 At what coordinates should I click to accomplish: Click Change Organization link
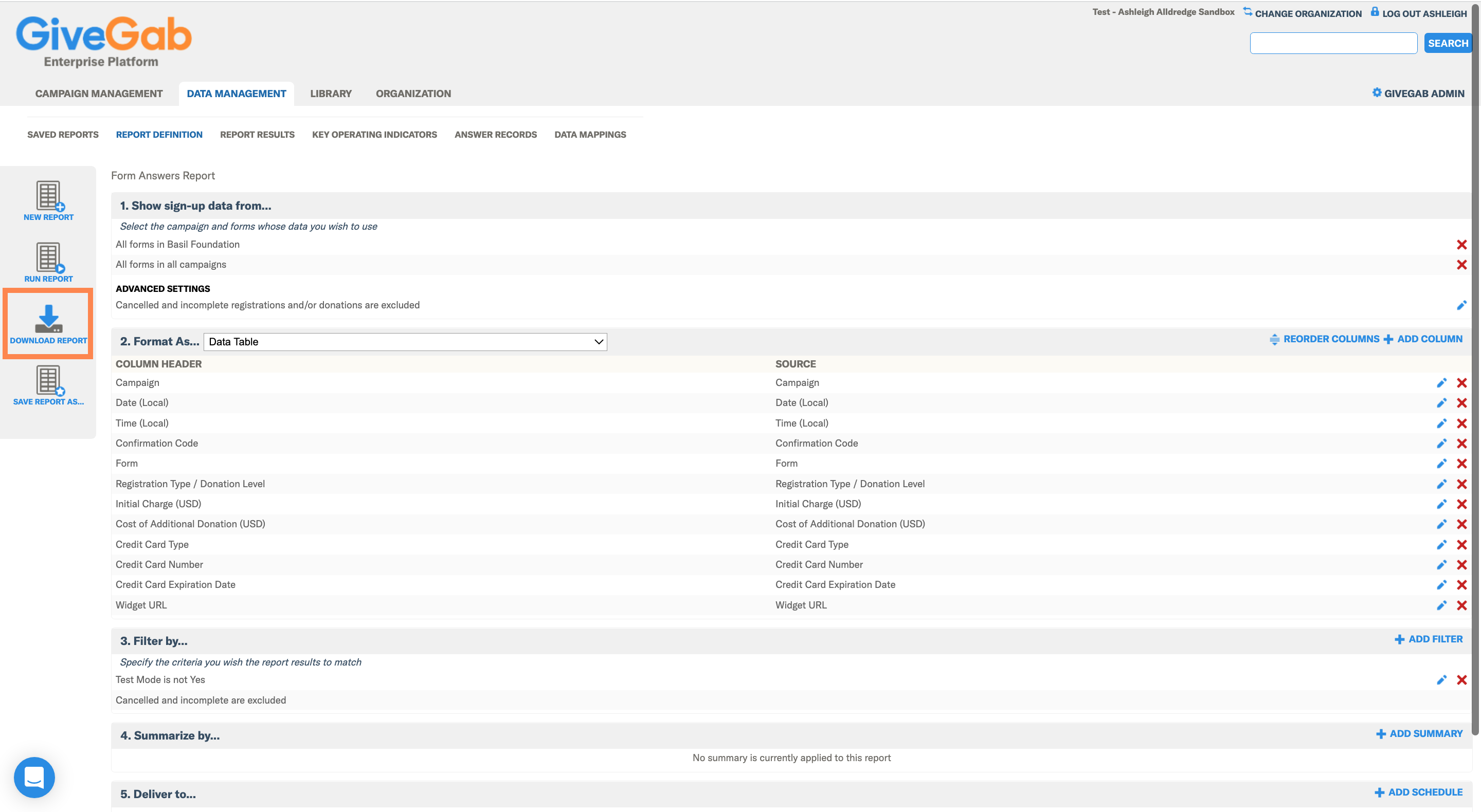pos(1302,13)
